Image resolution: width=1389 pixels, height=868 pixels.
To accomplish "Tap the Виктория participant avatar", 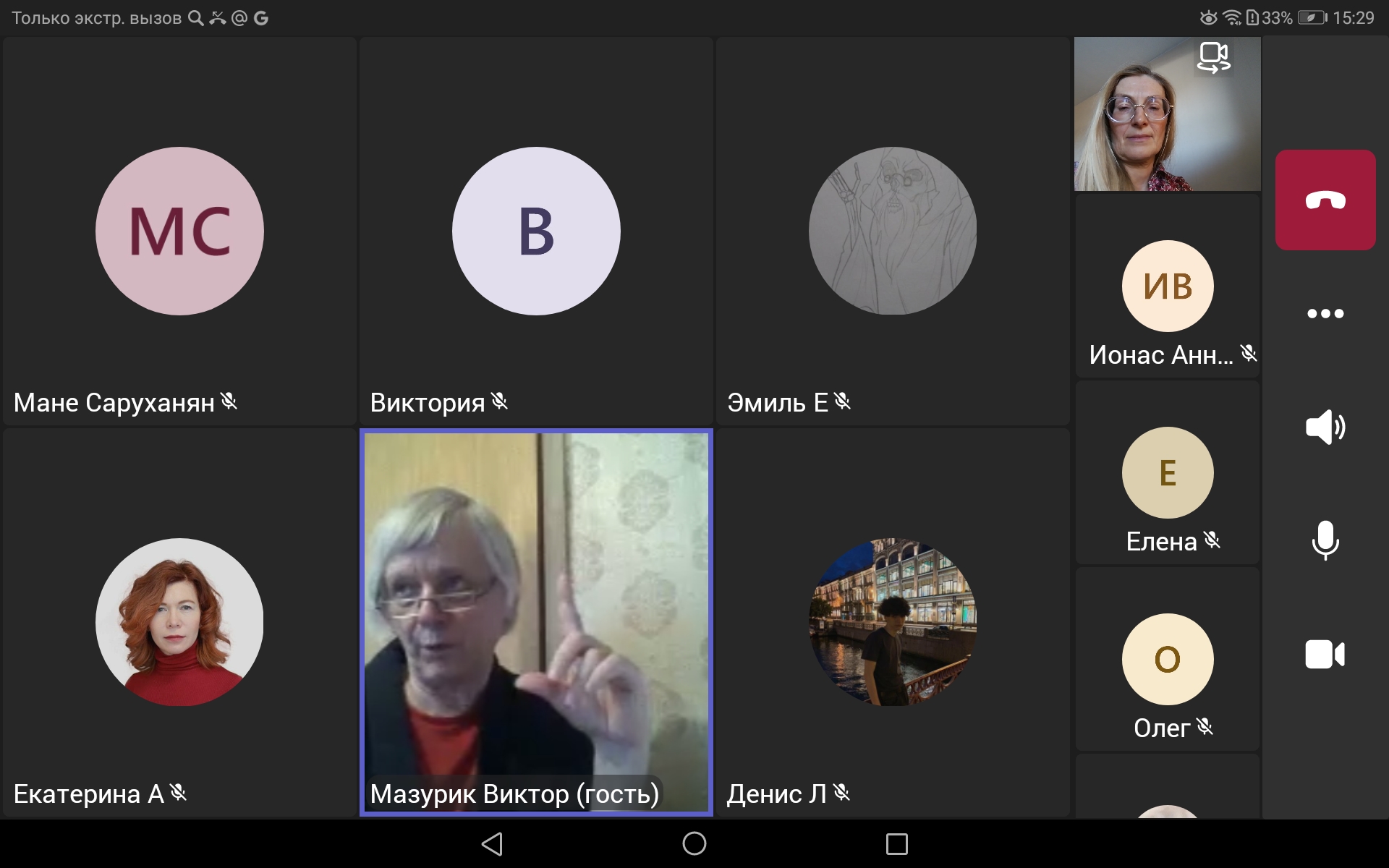I will 536,231.
